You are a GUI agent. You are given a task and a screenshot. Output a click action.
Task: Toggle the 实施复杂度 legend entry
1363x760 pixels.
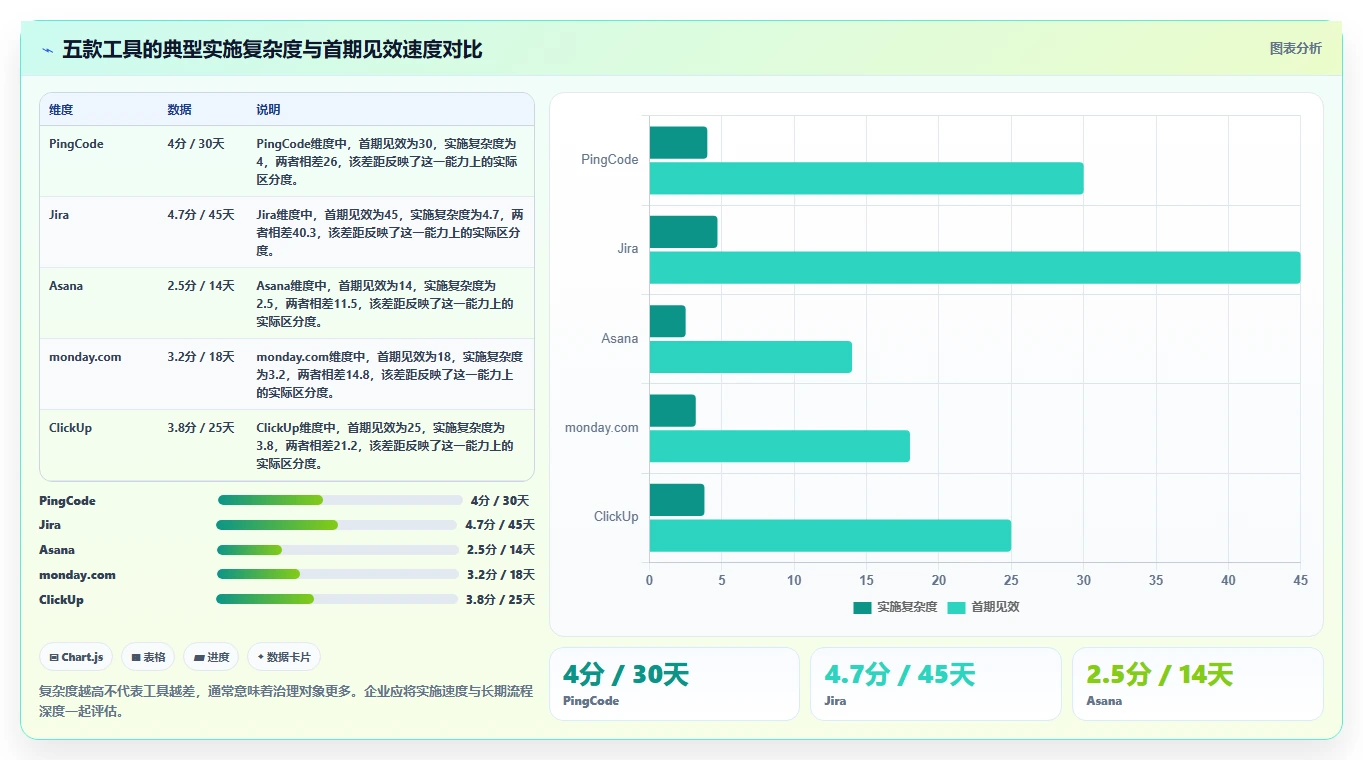[x=895, y=607]
